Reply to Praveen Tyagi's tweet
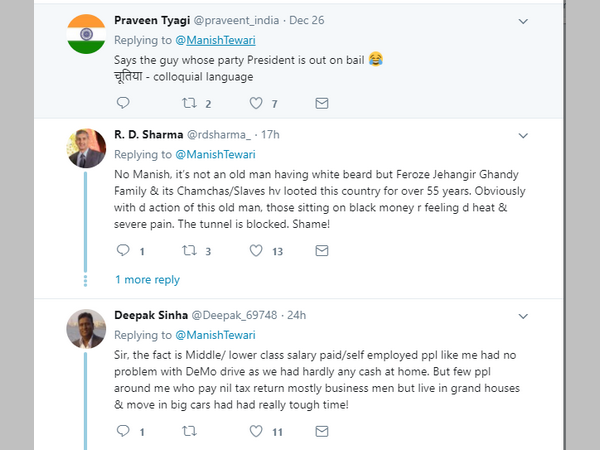The height and width of the screenshot is (450, 600). (123, 103)
